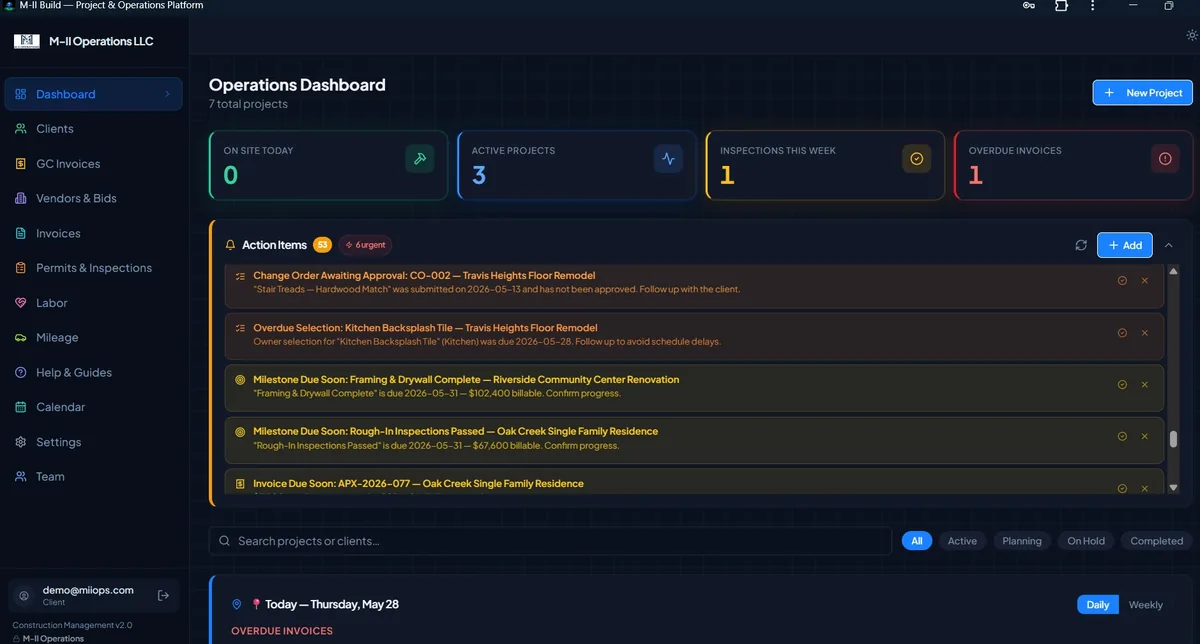Click the Invoices document icon in sidebar
Viewport: 1200px width, 644px height.
coord(20,233)
